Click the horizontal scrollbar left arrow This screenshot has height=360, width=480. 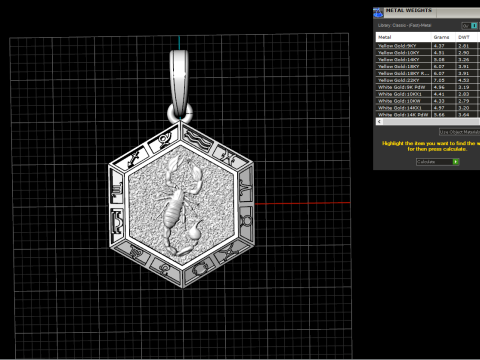[379, 122]
